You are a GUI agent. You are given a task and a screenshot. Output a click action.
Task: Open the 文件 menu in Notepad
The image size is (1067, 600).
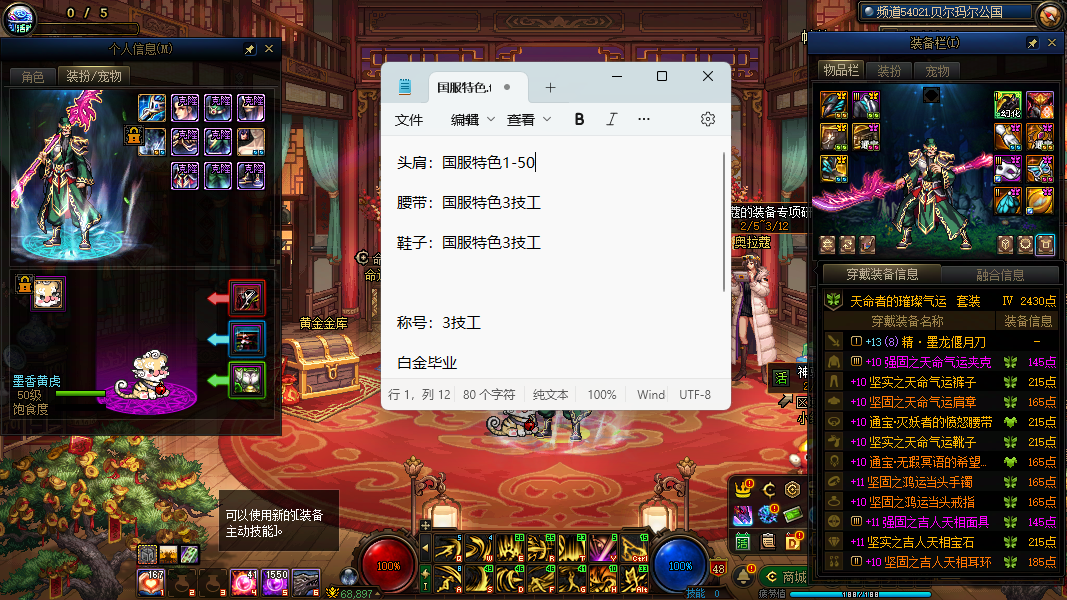[409, 119]
